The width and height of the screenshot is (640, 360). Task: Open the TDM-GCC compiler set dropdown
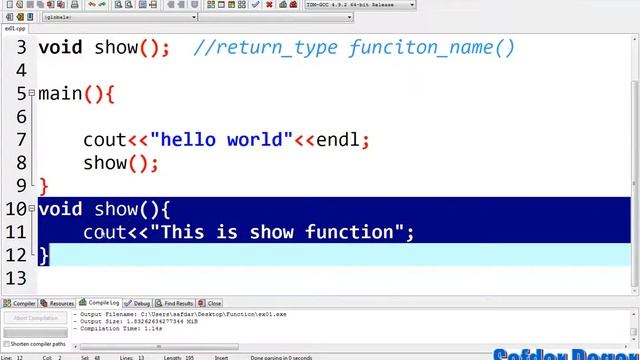360,4
